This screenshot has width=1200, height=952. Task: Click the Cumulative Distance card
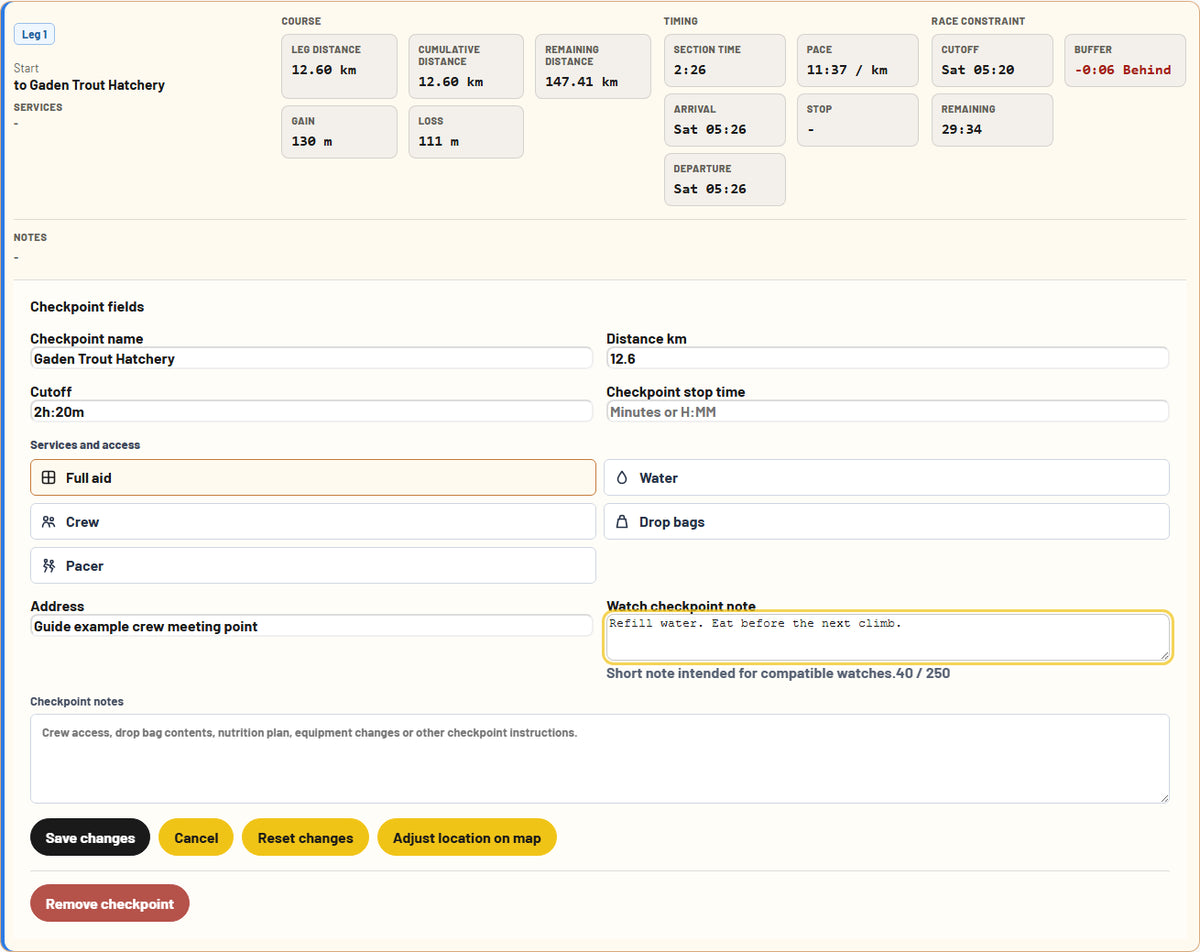466,66
